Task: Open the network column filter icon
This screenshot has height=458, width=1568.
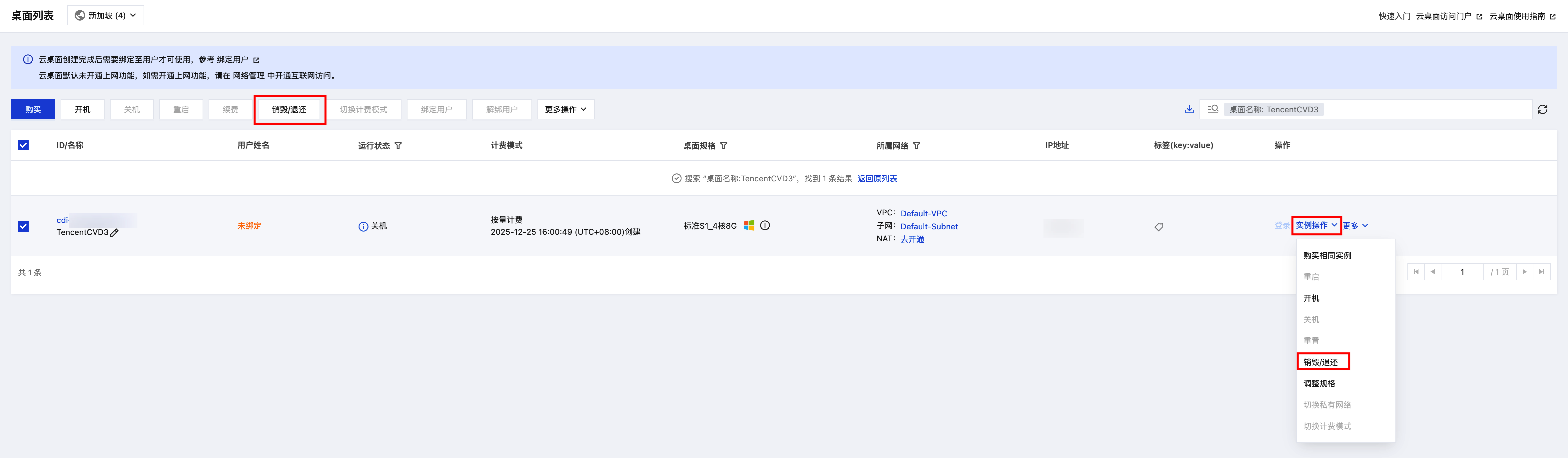Action: [x=917, y=146]
